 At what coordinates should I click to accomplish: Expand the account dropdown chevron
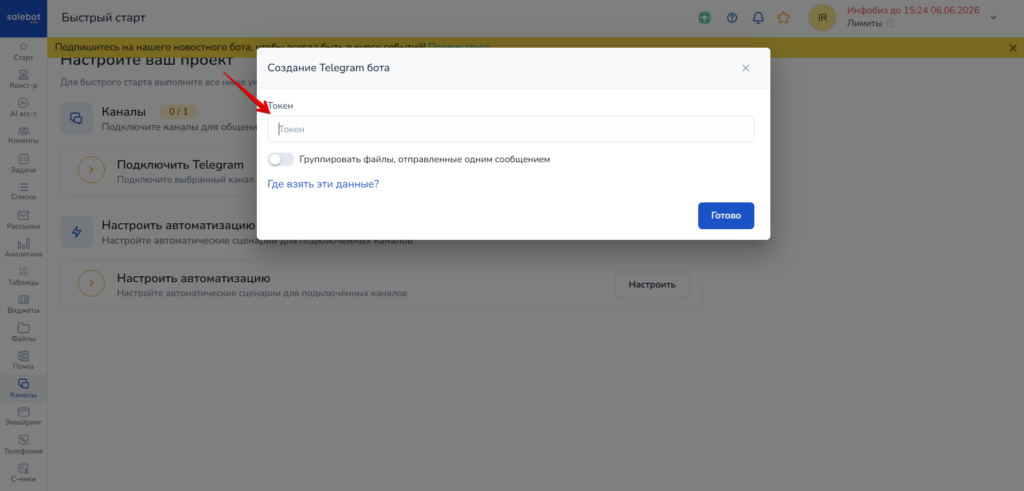point(993,18)
